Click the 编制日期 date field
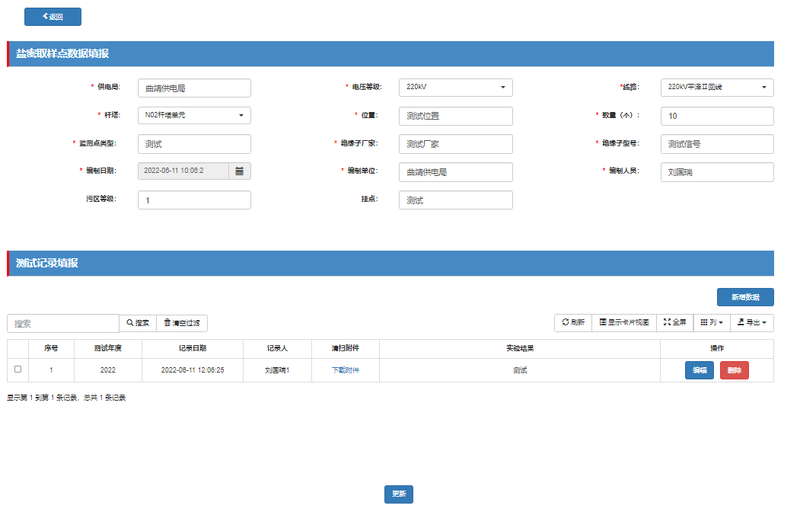Screen dimensions: 800x515 click(183, 171)
